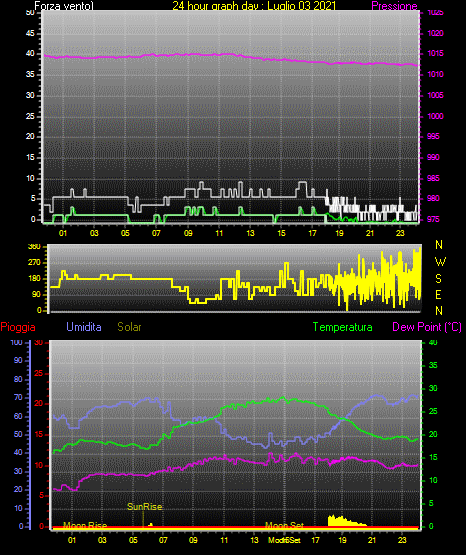The width and height of the screenshot is (466, 555).
Task: Click hour 13 on top graph axis
Action: click(250, 233)
